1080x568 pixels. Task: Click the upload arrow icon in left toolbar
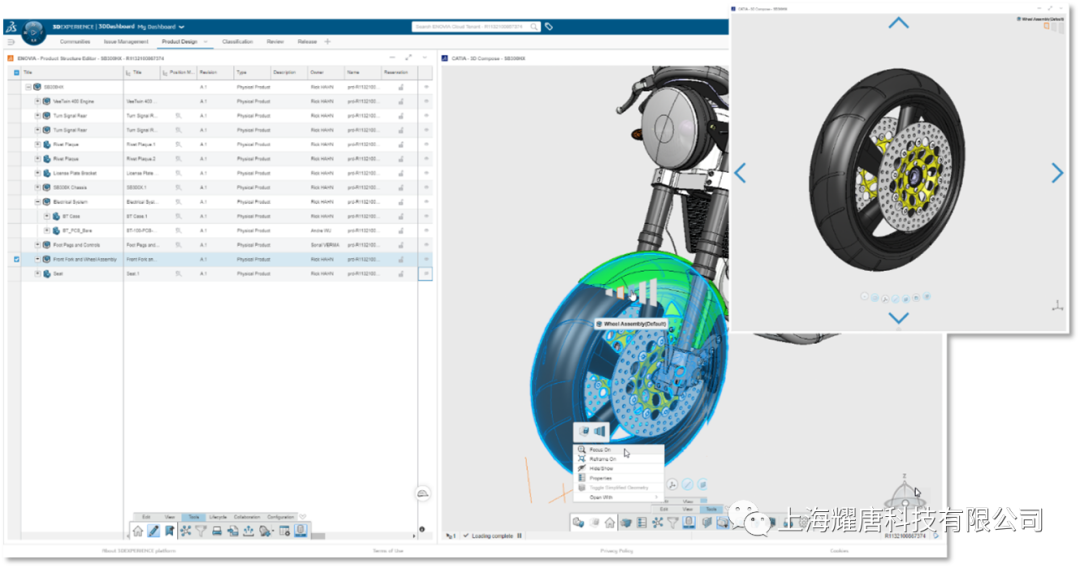click(249, 531)
